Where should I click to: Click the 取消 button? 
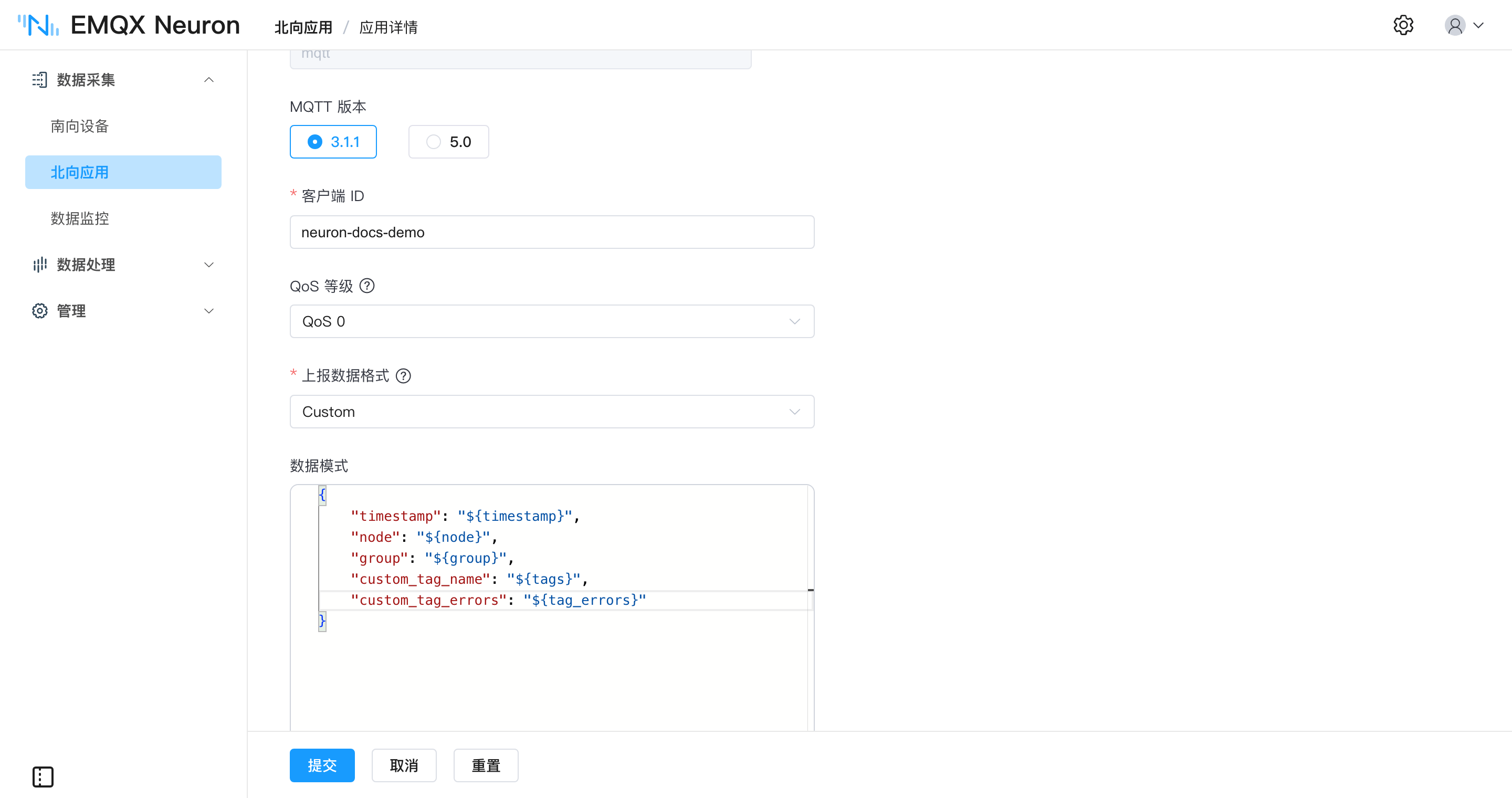[x=404, y=765]
